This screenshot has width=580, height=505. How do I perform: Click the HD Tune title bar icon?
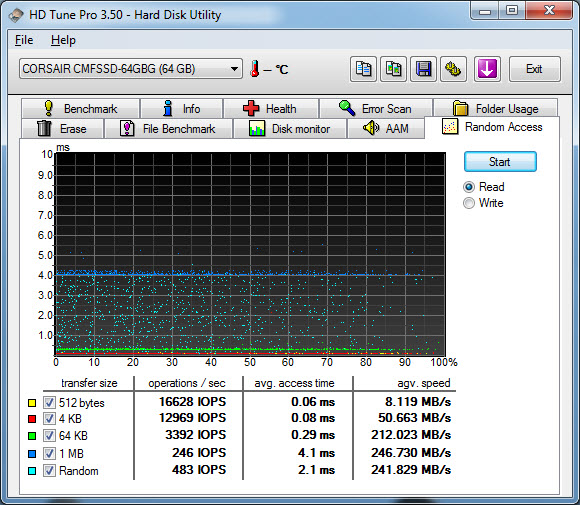point(16,15)
